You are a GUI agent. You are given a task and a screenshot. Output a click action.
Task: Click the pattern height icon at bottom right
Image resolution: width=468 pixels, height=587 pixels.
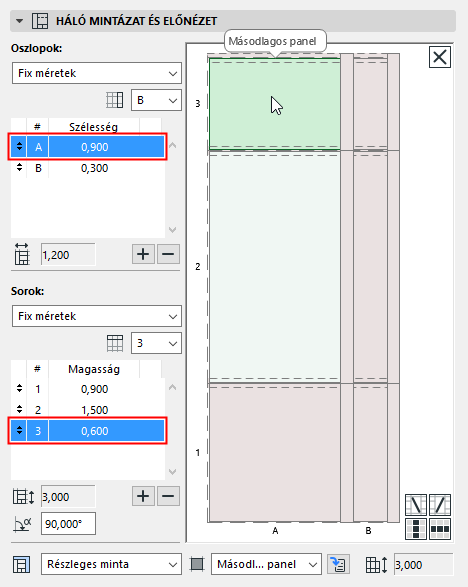pos(376,565)
